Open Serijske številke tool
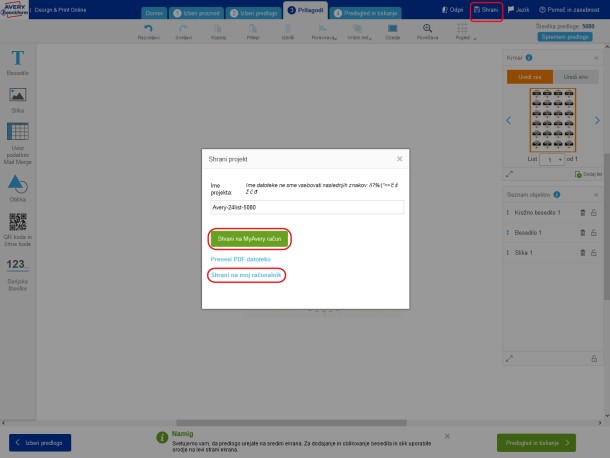The height and width of the screenshot is (458, 610). tap(17, 269)
